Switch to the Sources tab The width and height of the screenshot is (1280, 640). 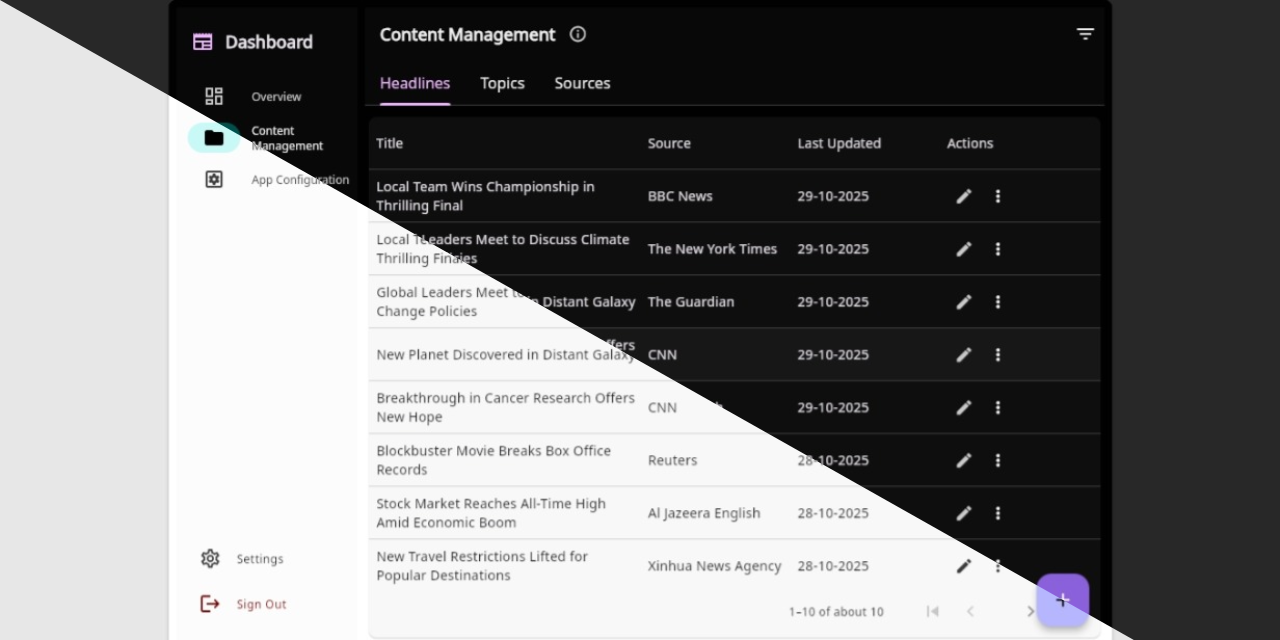point(582,83)
